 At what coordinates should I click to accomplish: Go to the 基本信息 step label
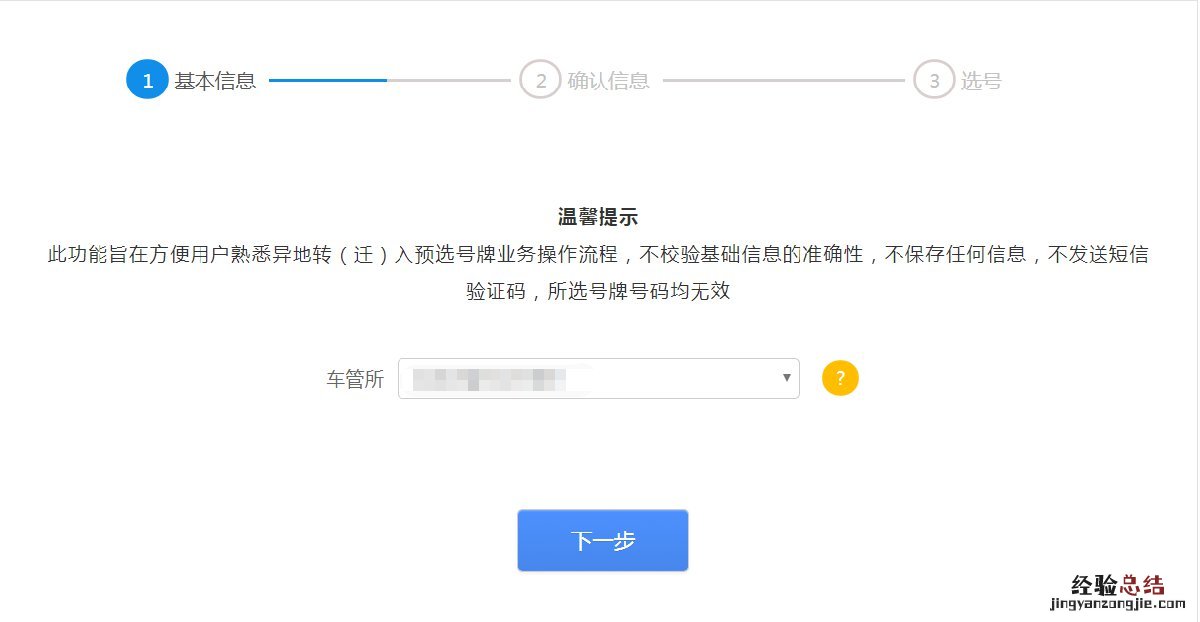pos(215,81)
